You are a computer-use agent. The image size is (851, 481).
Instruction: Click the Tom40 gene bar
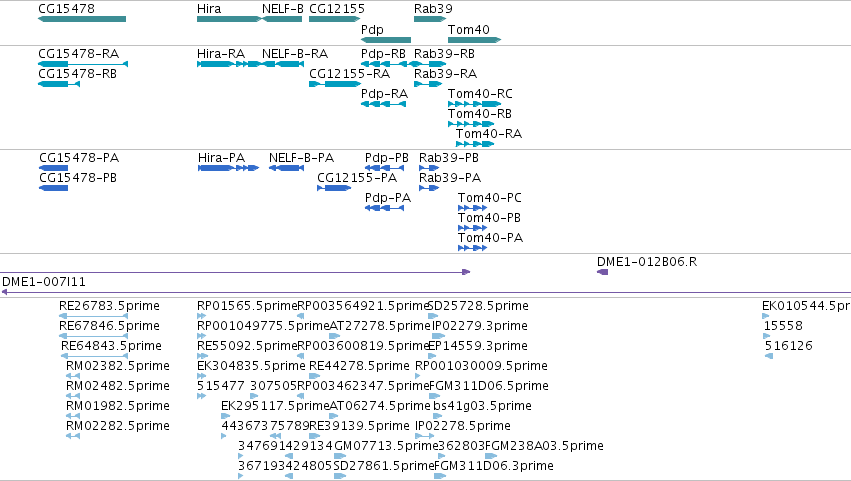474,40
